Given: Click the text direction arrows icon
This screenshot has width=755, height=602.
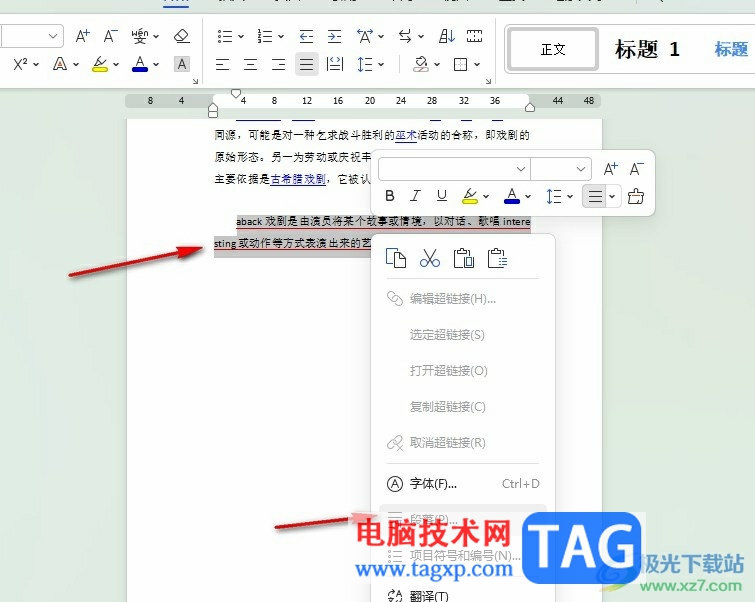Looking at the screenshot, I should [x=405, y=36].
